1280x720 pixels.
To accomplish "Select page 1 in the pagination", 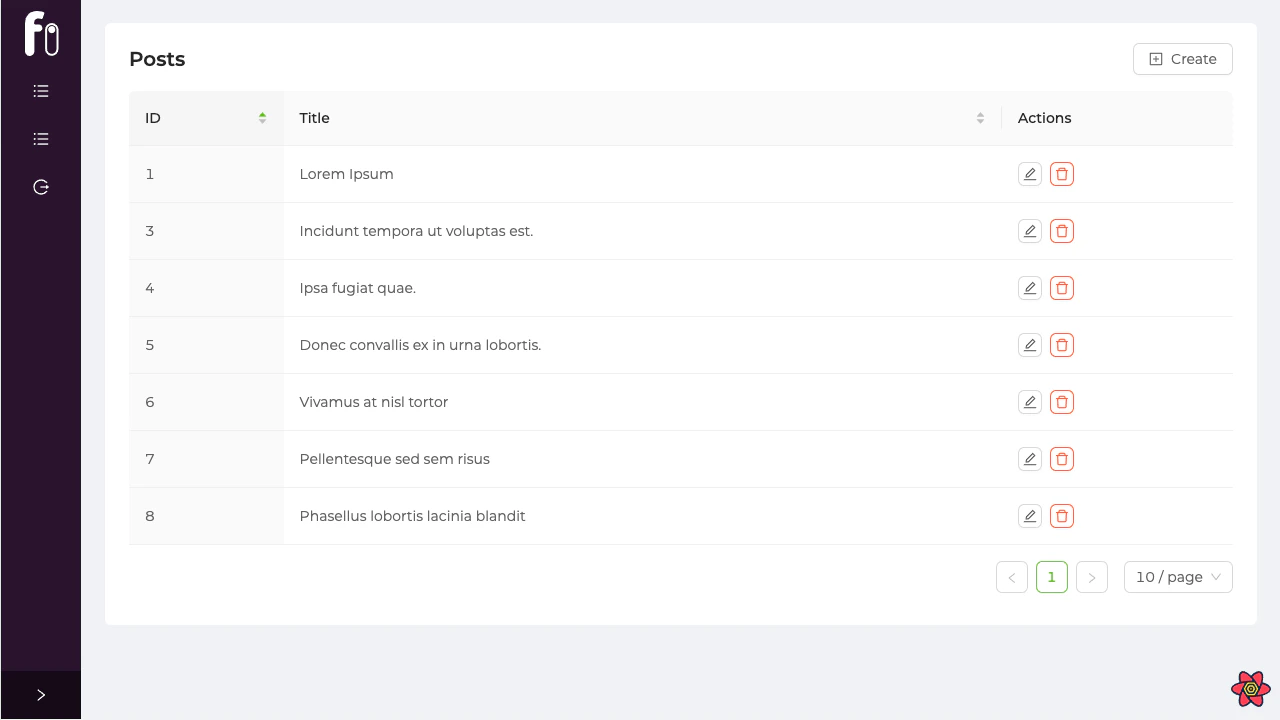I will (1051, 577).
